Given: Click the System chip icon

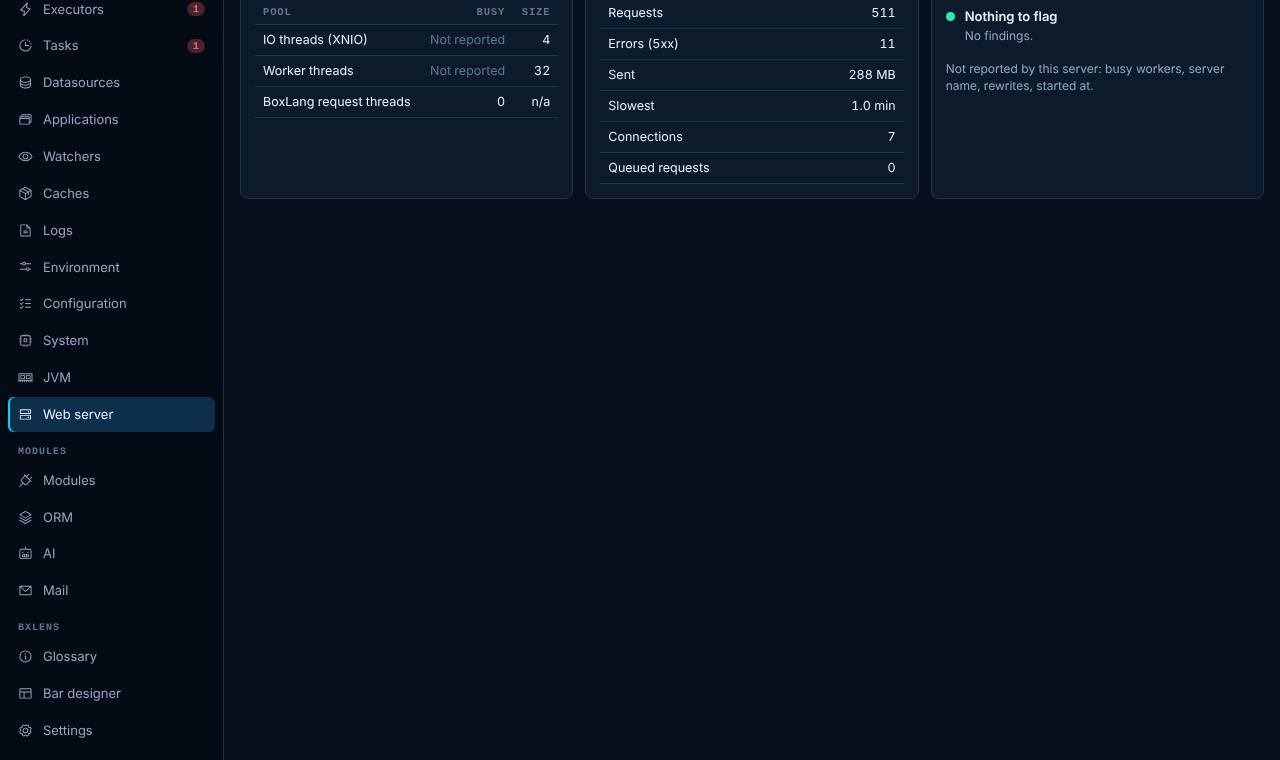Looking at the screenshot, I should coord(26,341).
